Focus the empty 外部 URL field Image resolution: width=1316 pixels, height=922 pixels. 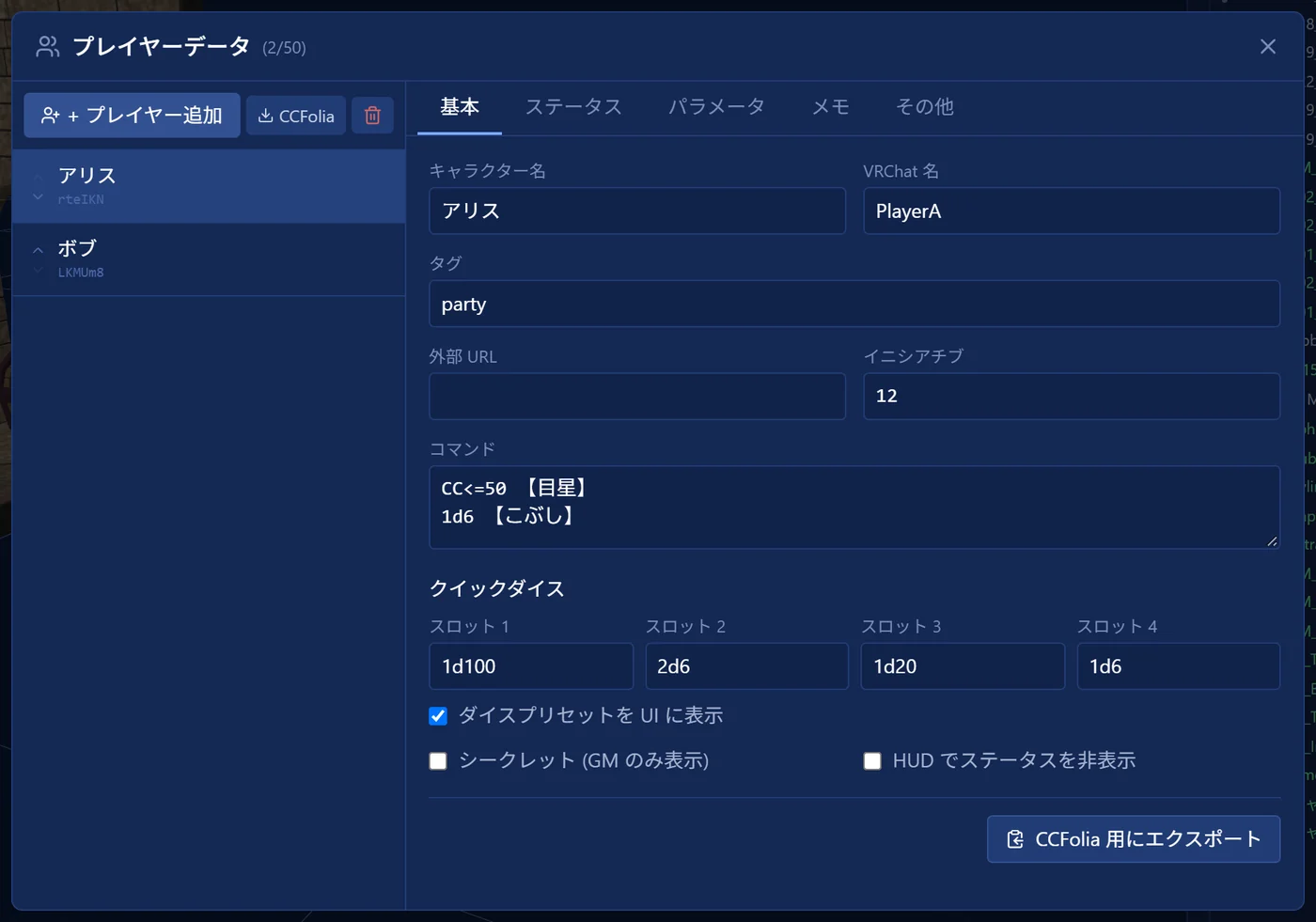637,396
